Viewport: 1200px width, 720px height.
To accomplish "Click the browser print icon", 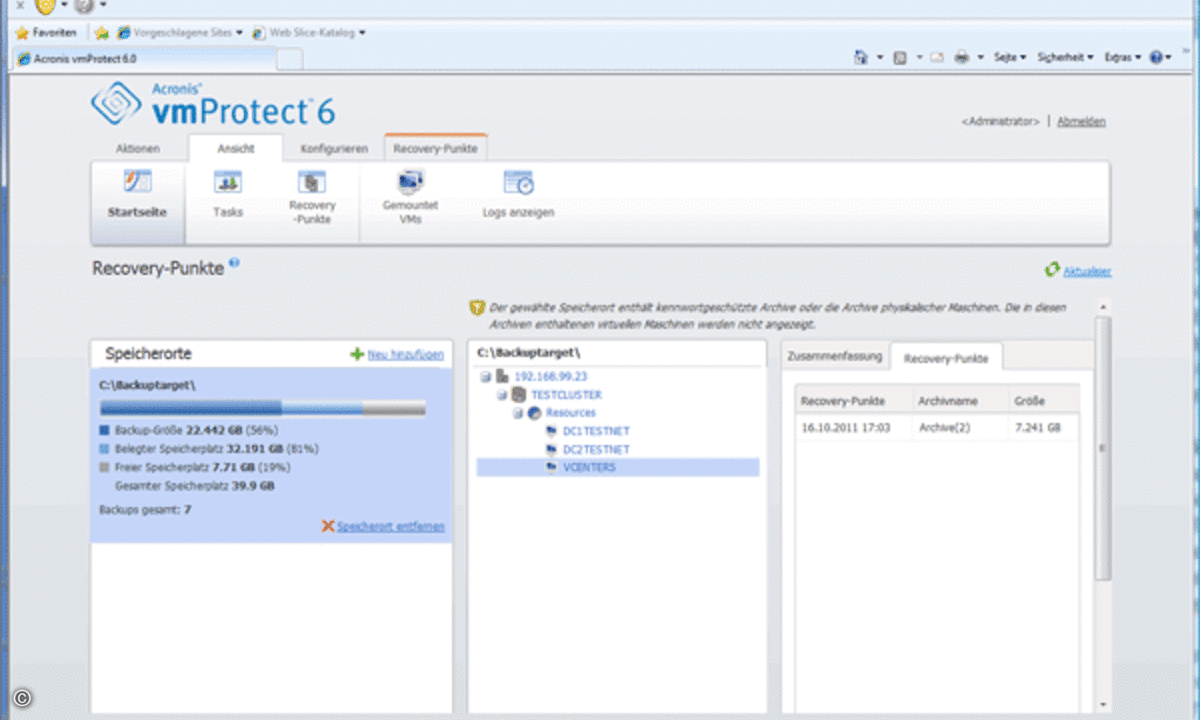I will point(962,58).
